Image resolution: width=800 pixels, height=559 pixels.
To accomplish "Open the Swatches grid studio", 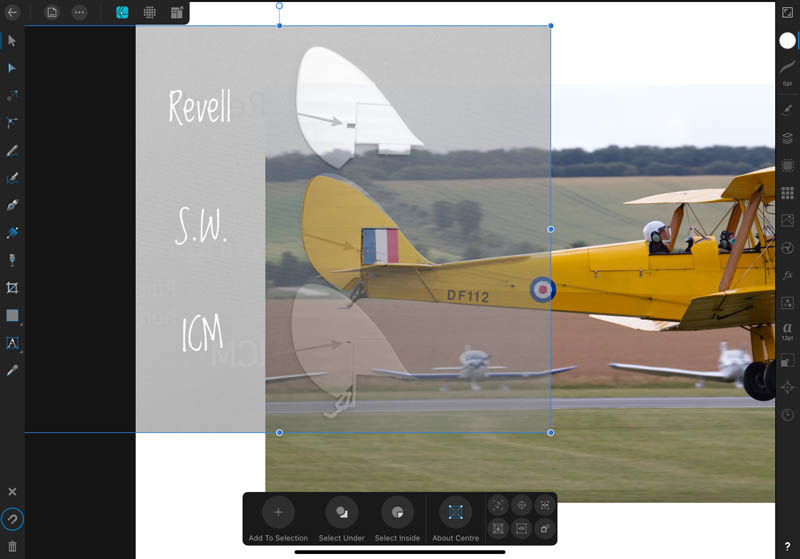I will click(787, 193).
